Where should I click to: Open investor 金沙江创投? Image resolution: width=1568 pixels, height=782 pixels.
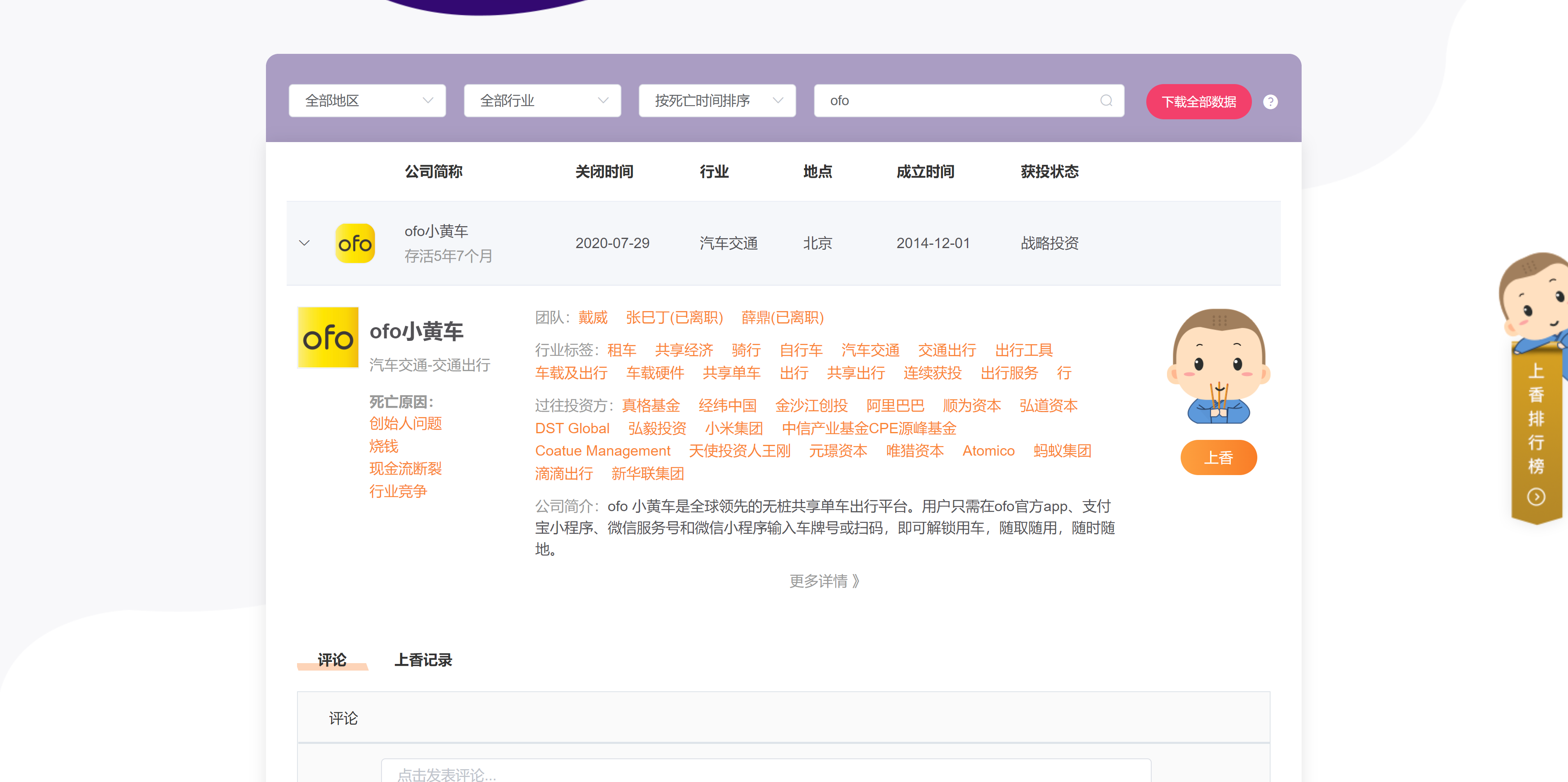[x=812, y=406]
